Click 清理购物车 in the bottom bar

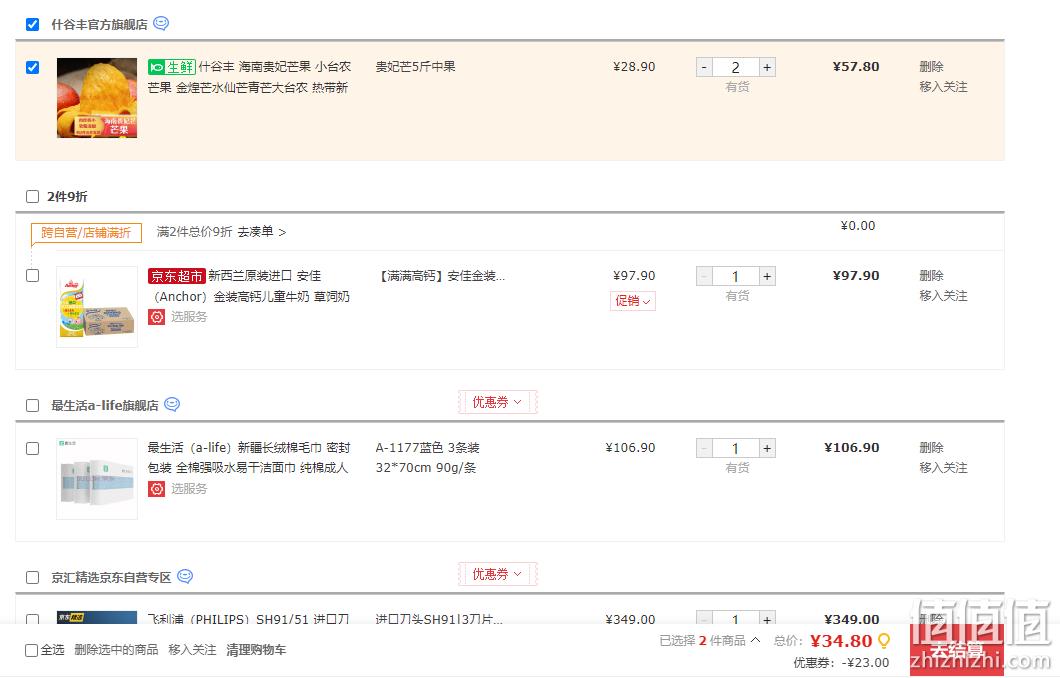[x=256, y=650]
